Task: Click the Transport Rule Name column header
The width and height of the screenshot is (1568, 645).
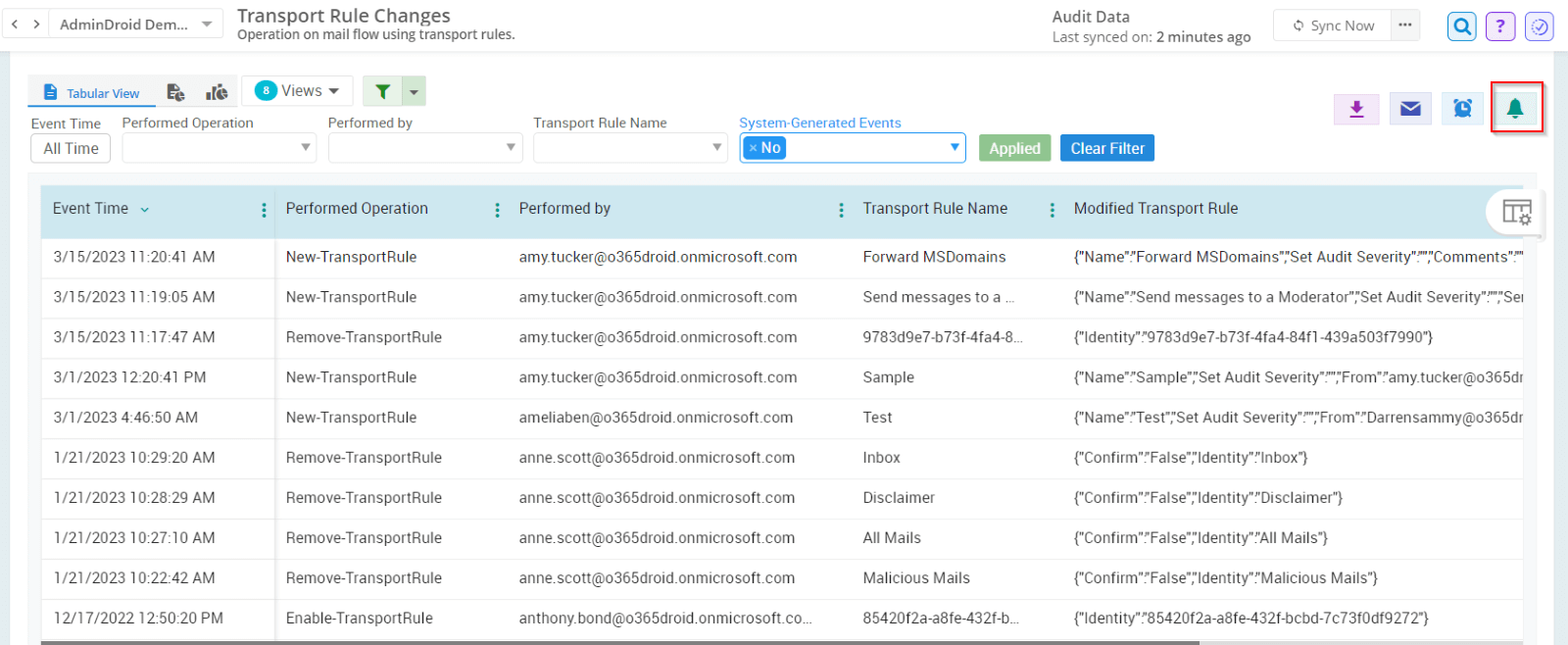Action: coord(935,209)
